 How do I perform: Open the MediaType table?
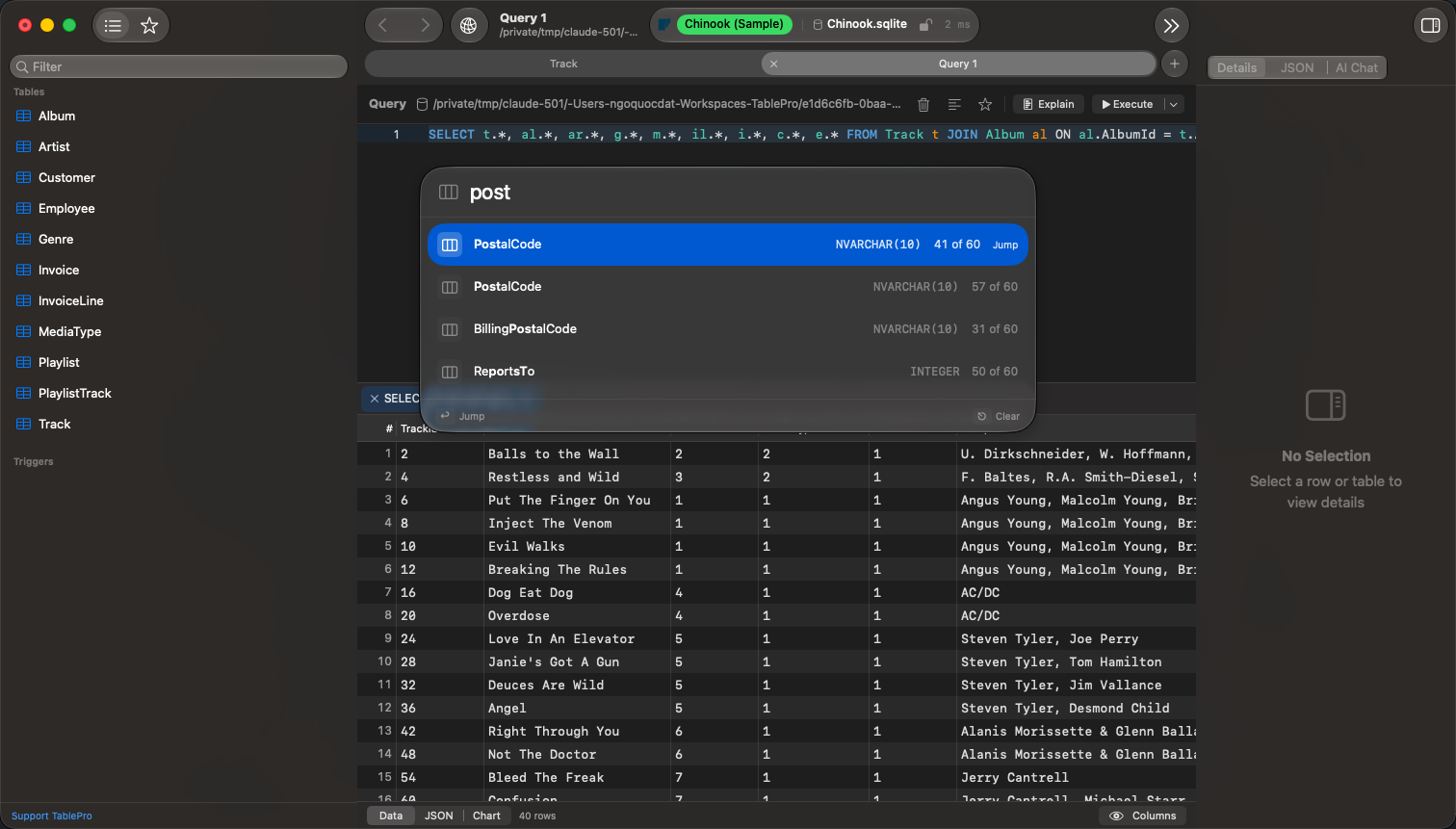pos(69,331)
